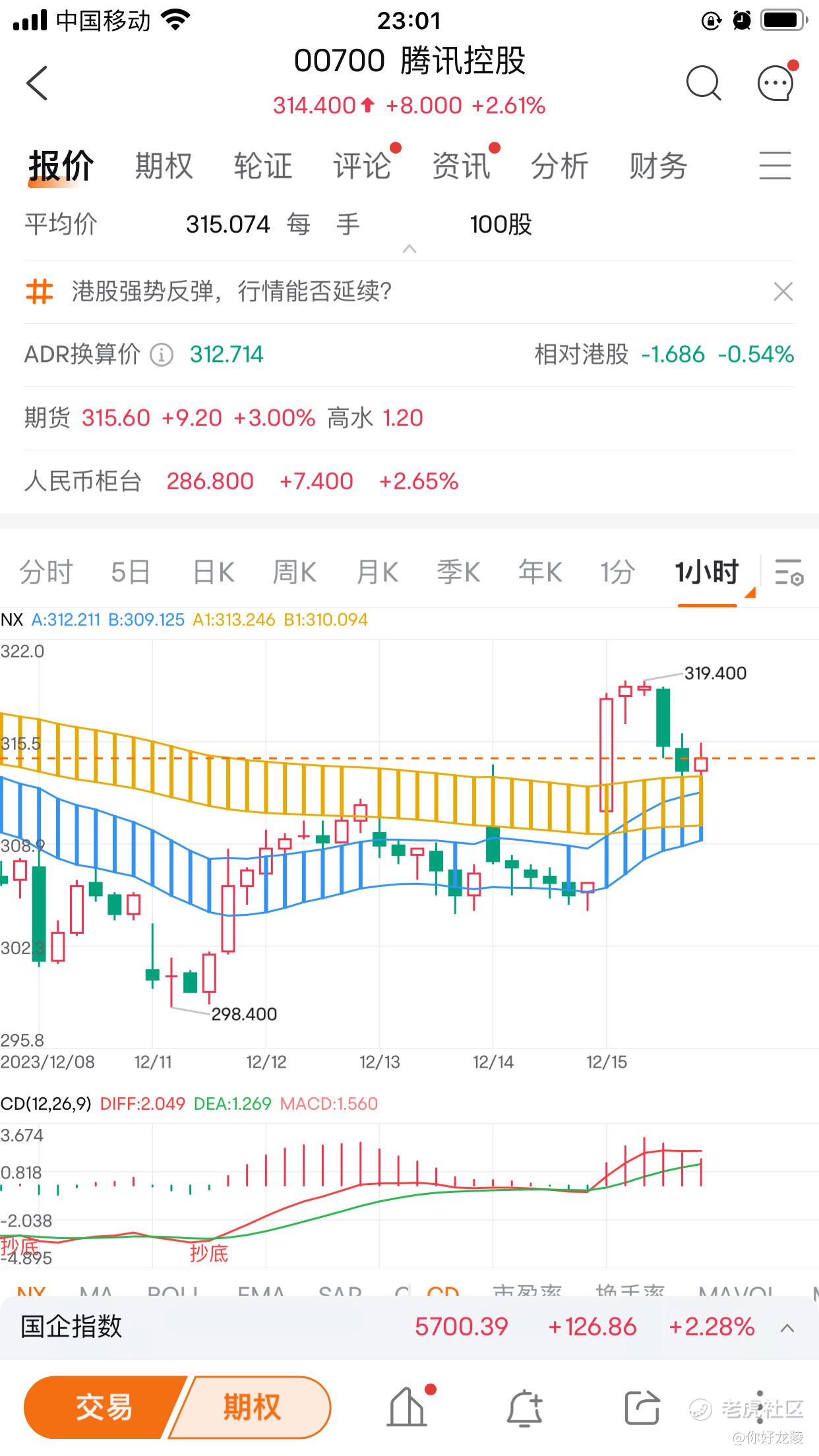Tap the ADR换算价 info icon
819x1456 pixels.
(162, 355)
